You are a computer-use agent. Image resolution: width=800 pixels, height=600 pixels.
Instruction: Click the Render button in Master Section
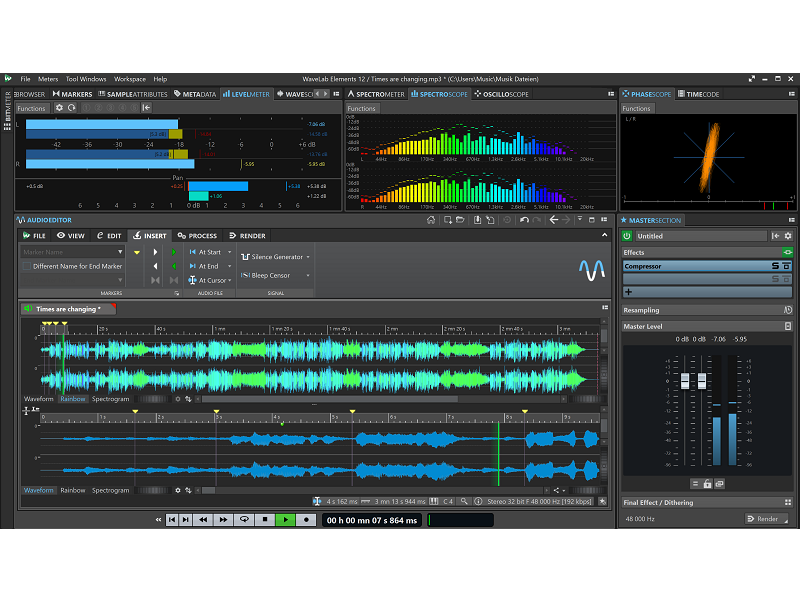(x=766, y=519)
